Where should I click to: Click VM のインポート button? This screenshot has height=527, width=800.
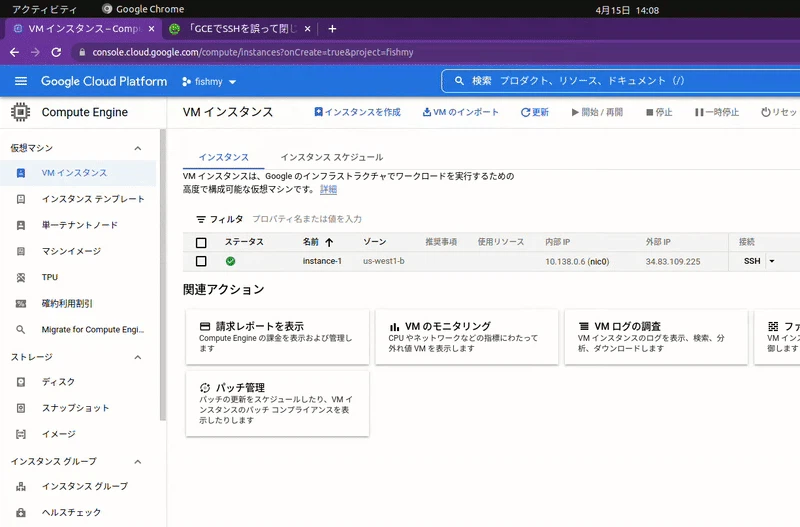(x=460, y=112)
